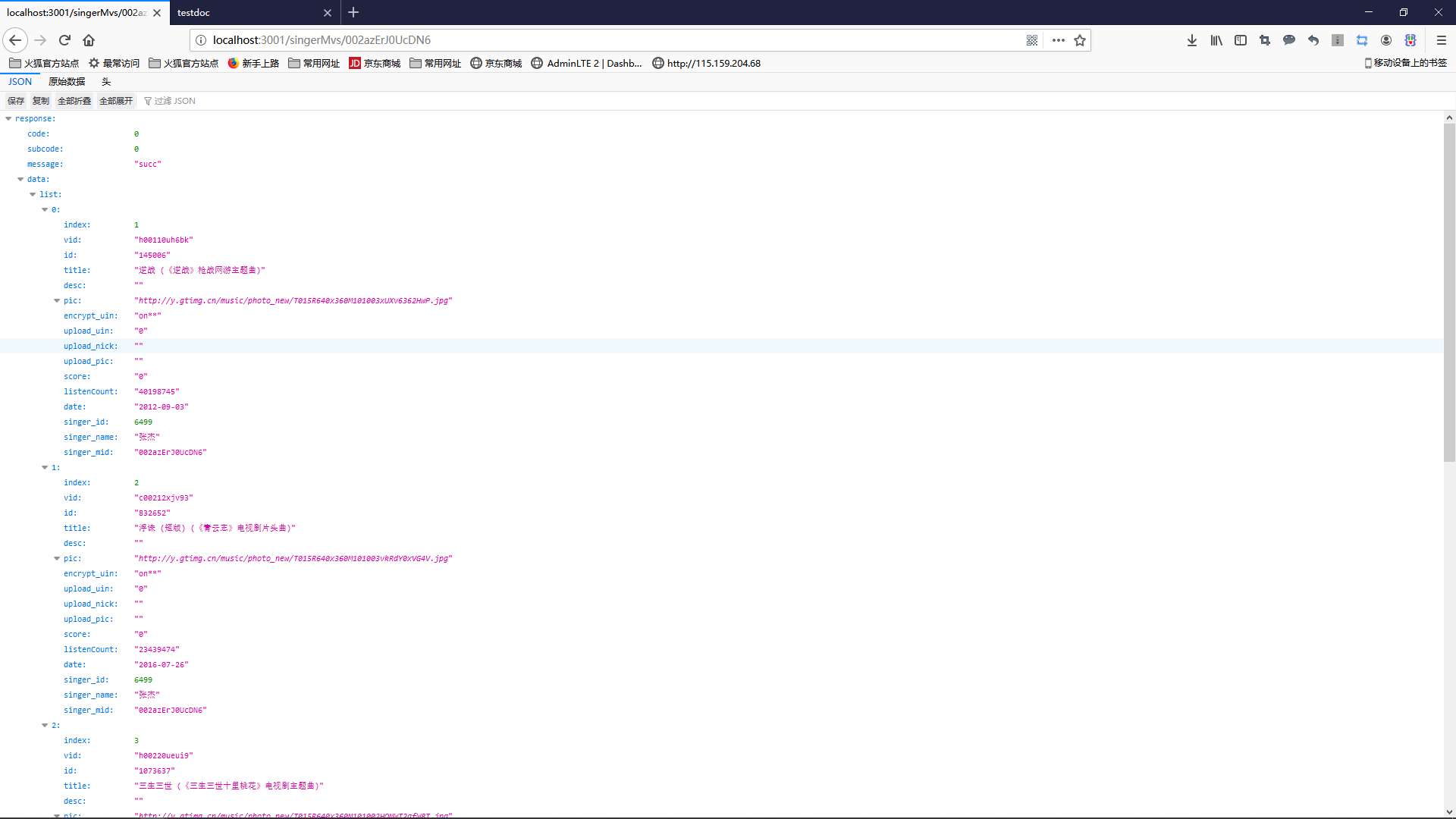
Task: Open the hamburger application menu
Action: click(1442, 40)
